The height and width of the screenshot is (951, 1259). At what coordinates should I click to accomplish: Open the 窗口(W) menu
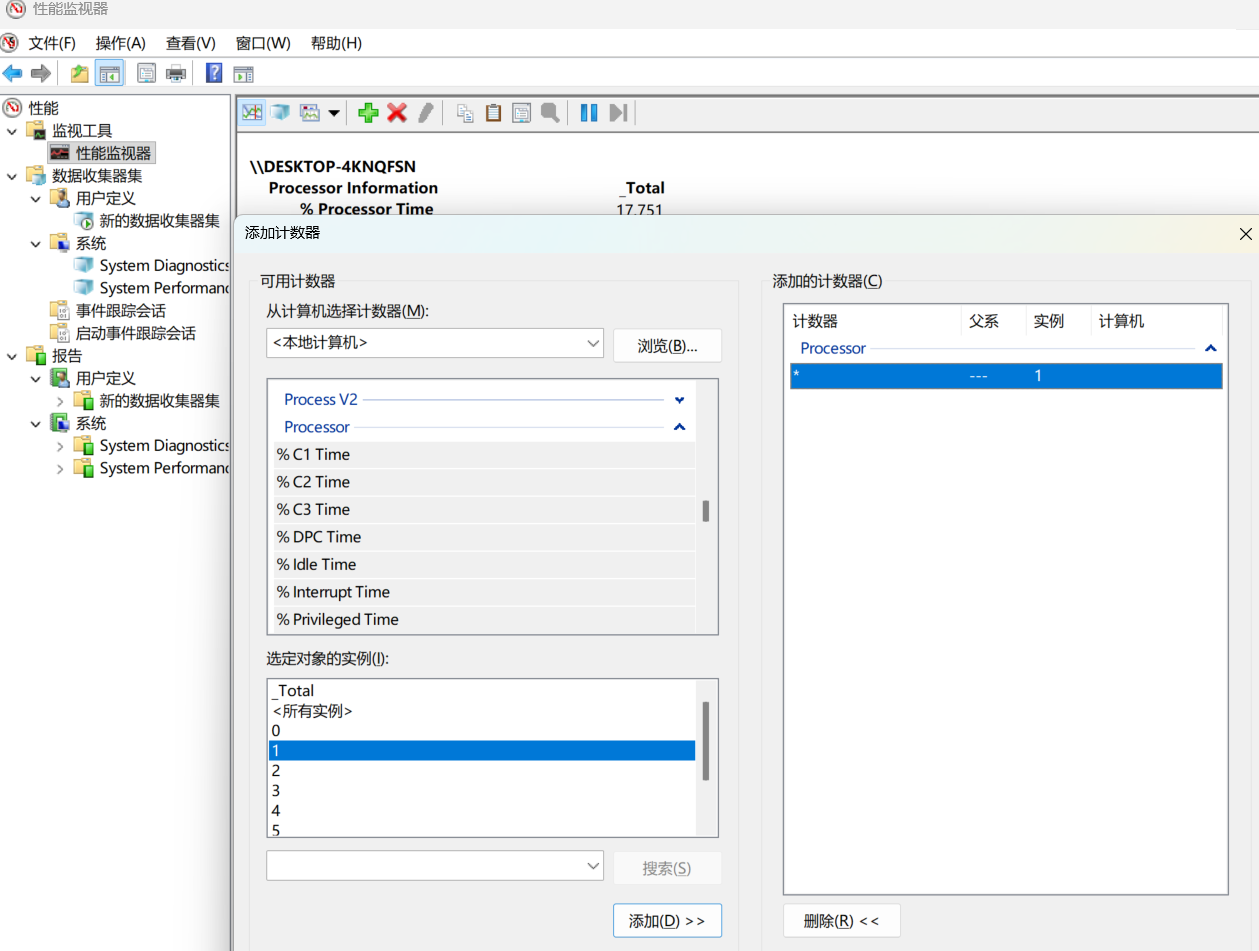(263, 43)
